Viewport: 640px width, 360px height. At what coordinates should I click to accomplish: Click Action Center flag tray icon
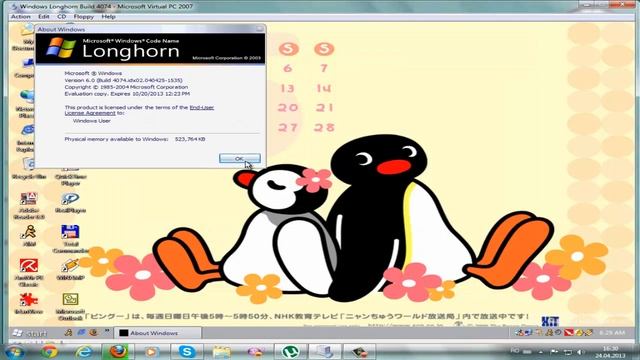(554, 351)
